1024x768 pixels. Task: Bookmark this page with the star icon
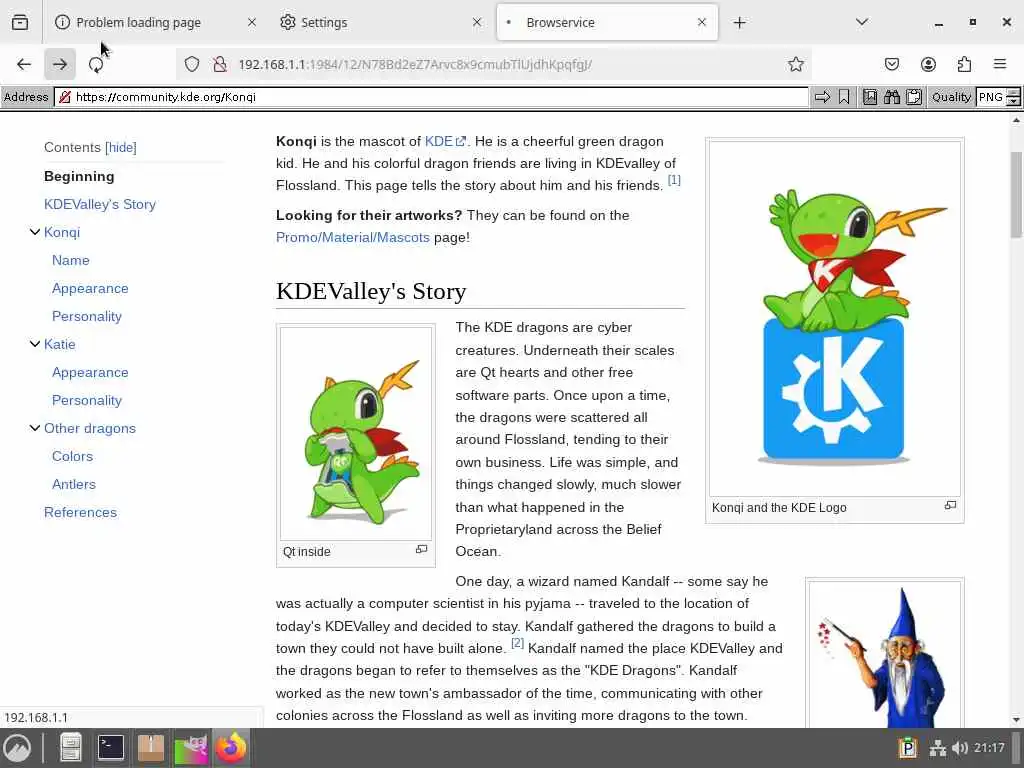coord(795,64)
